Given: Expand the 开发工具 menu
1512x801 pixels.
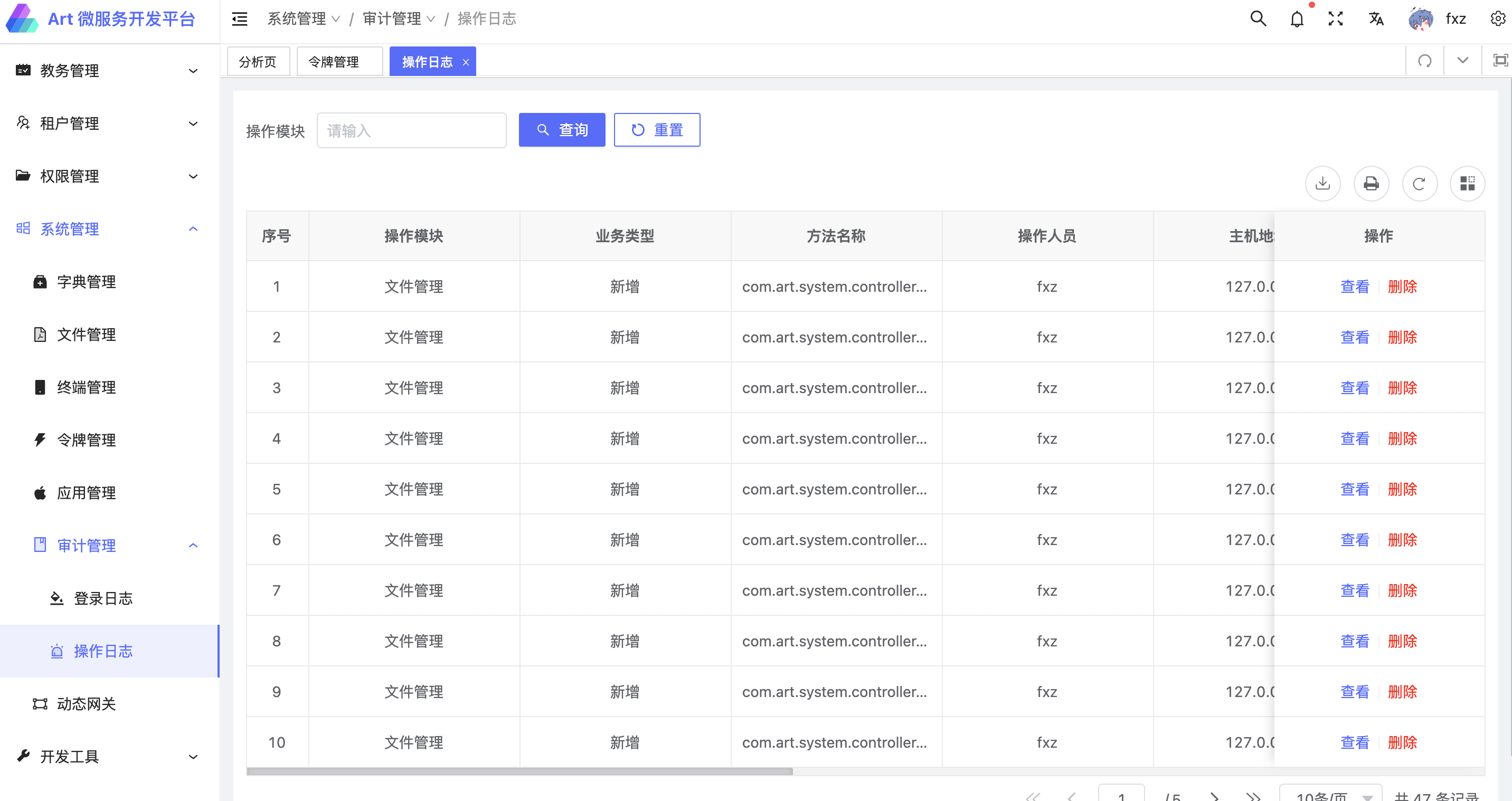Looking at the screenshot, I should click(109, 757).
